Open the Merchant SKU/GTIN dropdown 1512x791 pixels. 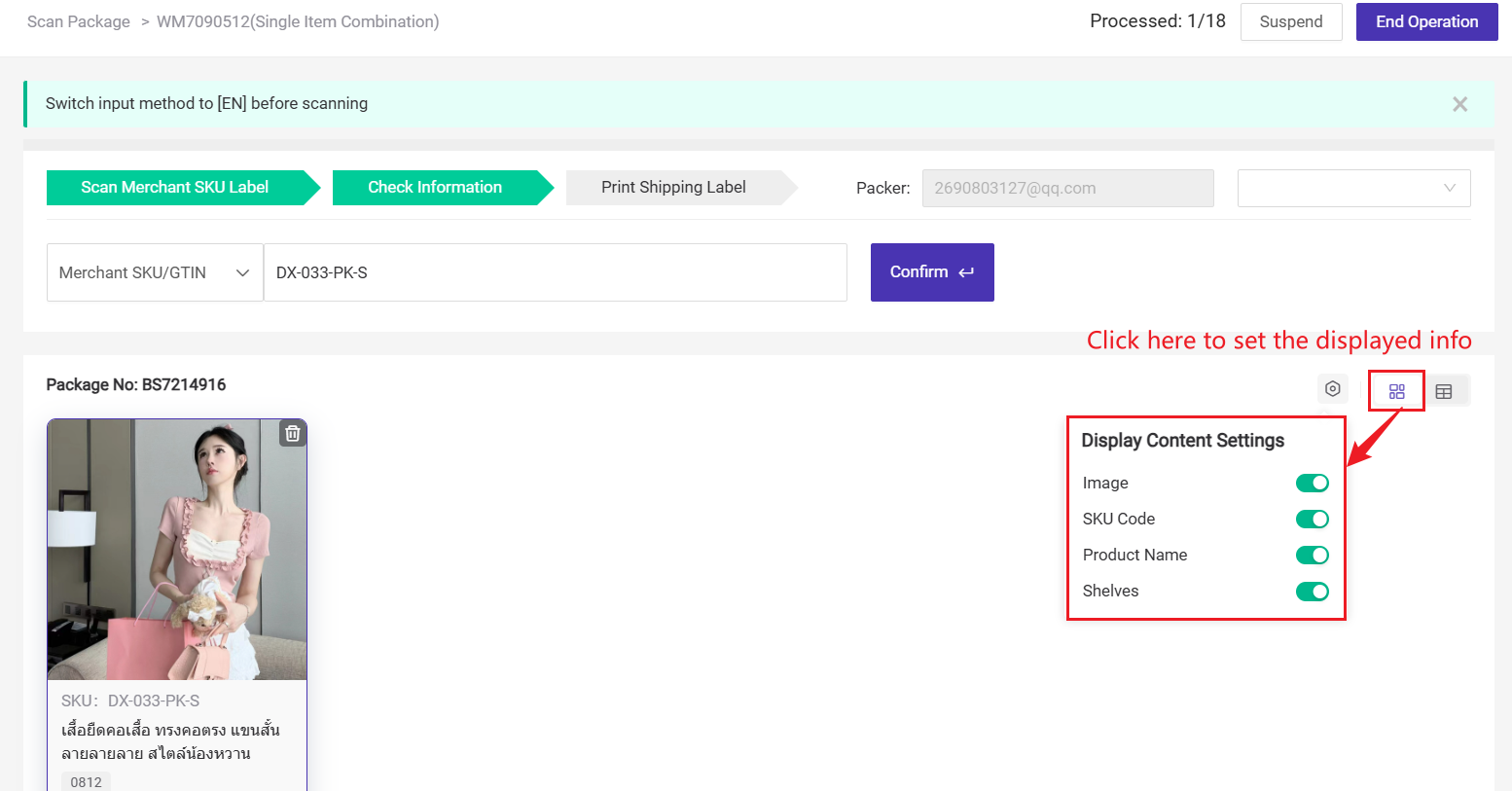point(155,272)
